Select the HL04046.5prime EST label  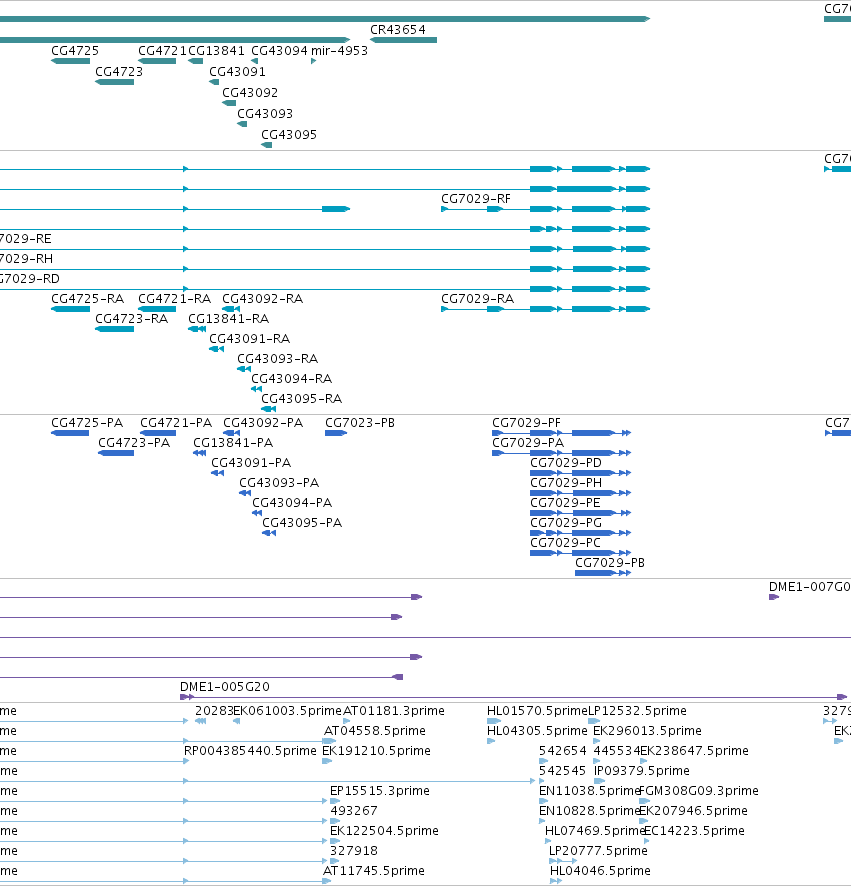click(x=601, y=871)
